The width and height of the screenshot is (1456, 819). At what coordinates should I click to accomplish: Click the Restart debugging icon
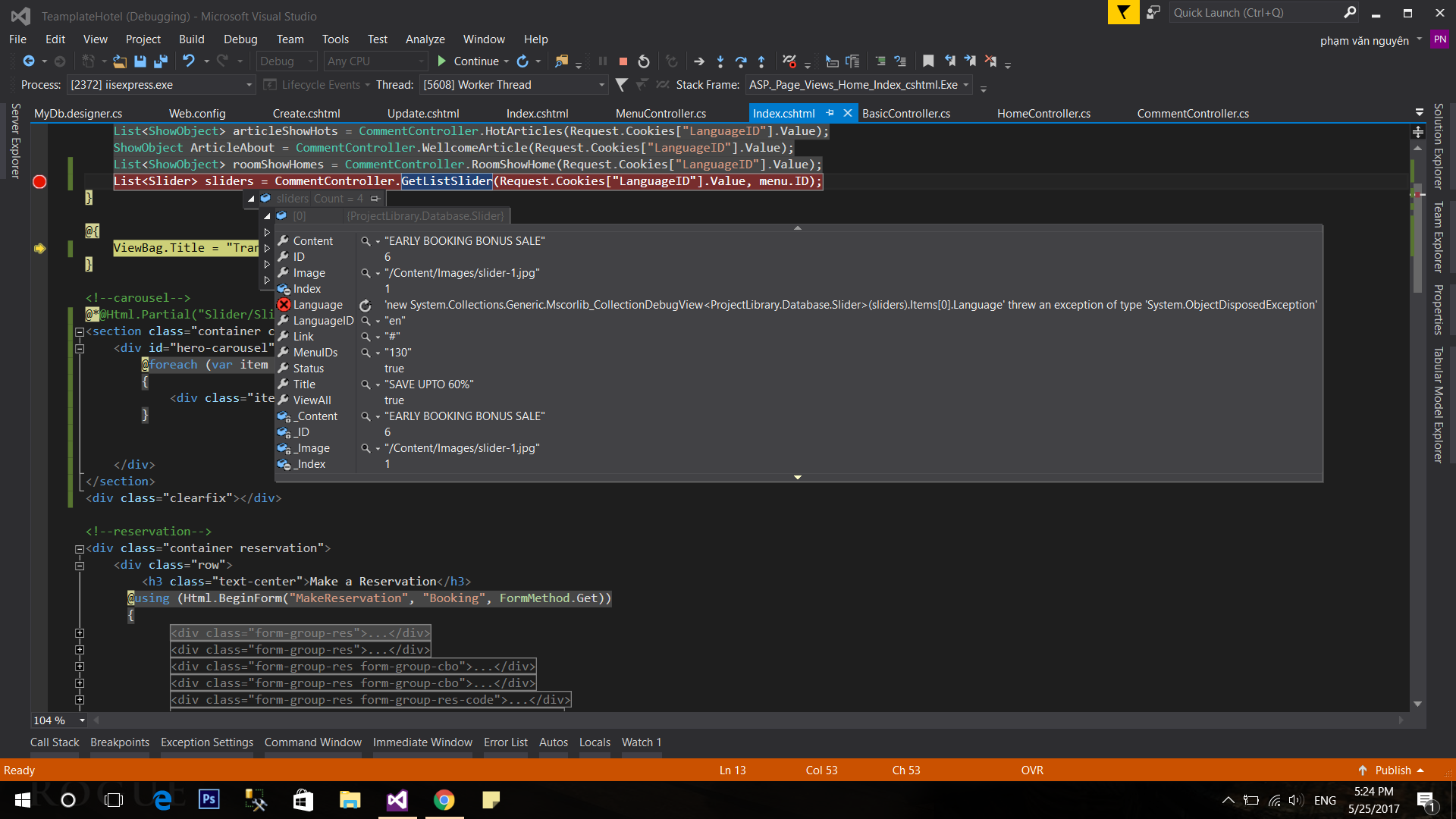644,61
